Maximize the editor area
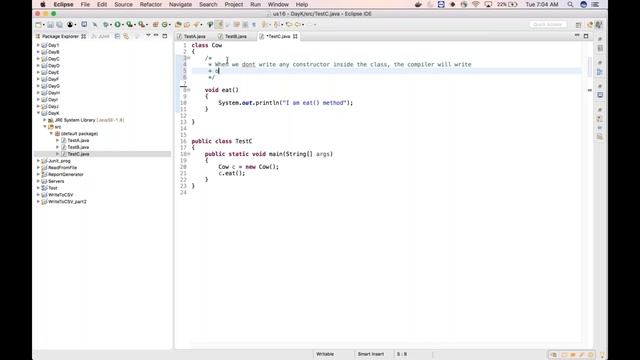This screenshot has width=640, height=360. coord(586,36)
